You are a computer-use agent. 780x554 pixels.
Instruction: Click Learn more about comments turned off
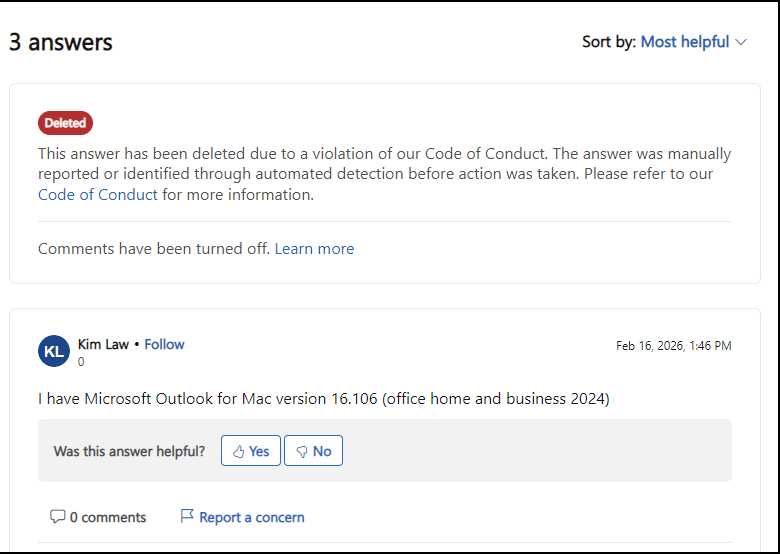pos(314,248)
